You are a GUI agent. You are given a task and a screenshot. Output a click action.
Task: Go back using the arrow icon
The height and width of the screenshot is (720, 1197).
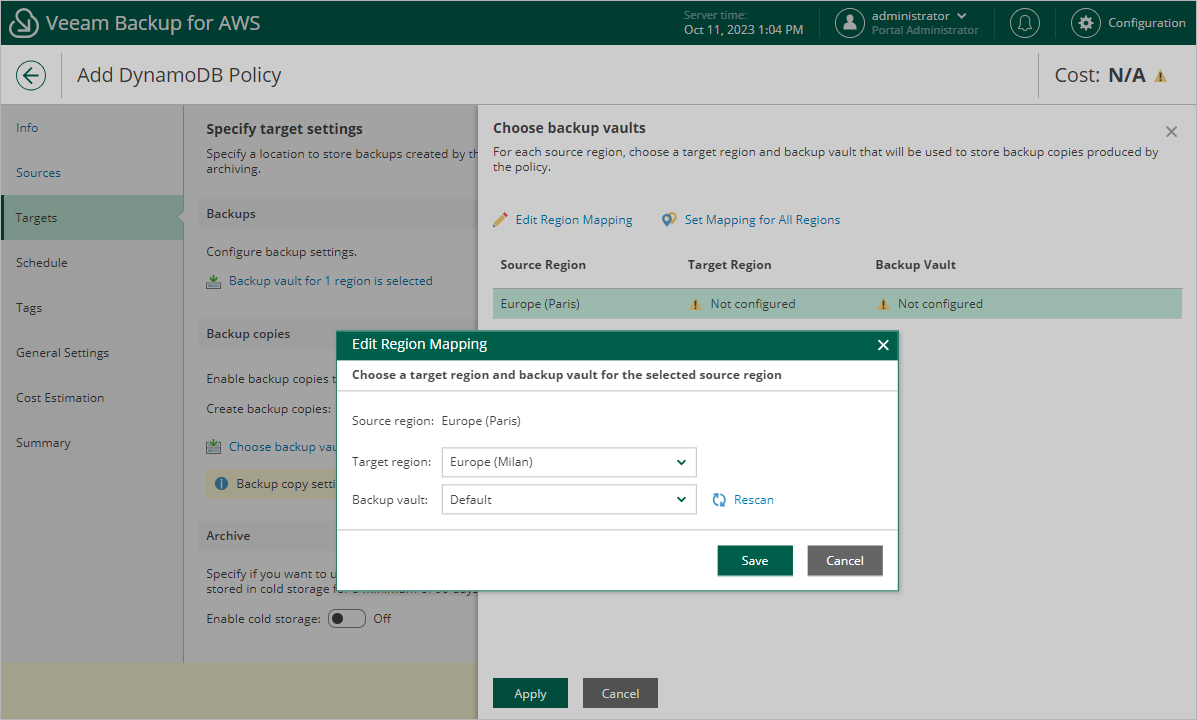click(31, 75)
